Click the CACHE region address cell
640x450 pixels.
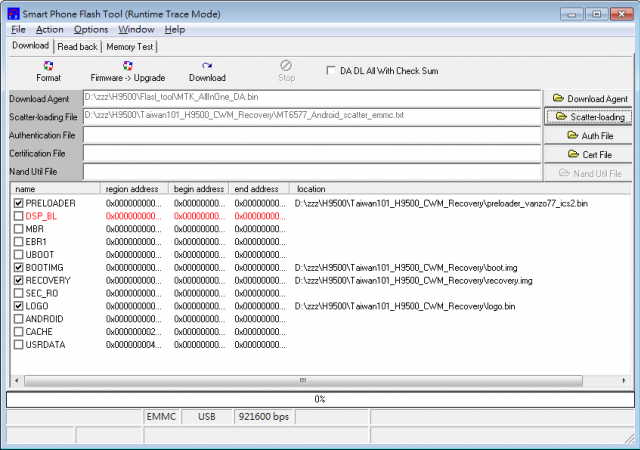click(133, 332)
